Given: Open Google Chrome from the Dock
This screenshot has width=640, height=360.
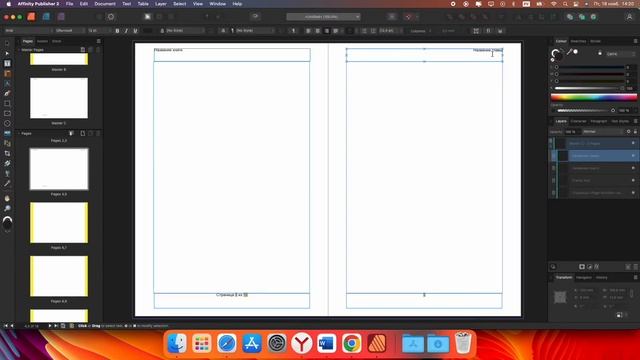Looking at the screenshot, I should [351, 343].
